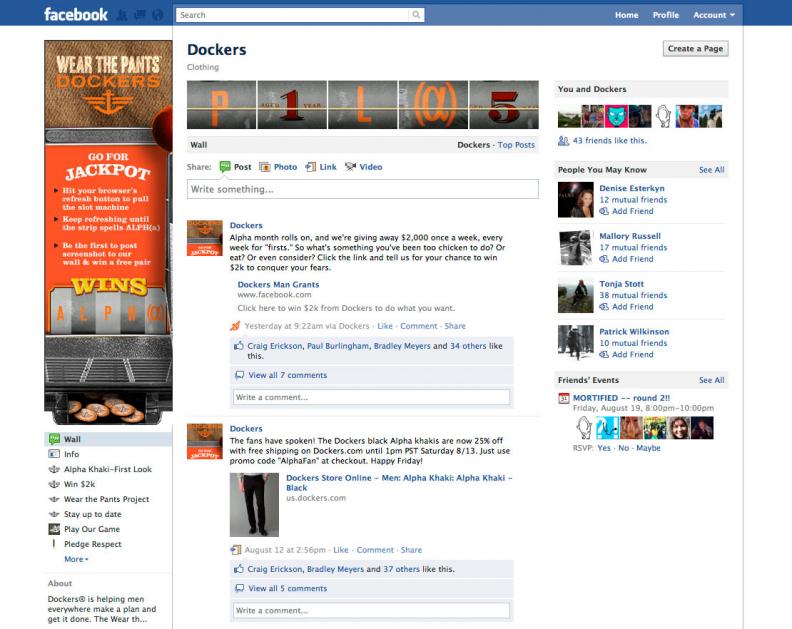The width and height of the screenshot is (792, 629).
Task: Click thumbs-up icon beside Craig Erickson, Paul Burlingham
Action: pos(238,346)
